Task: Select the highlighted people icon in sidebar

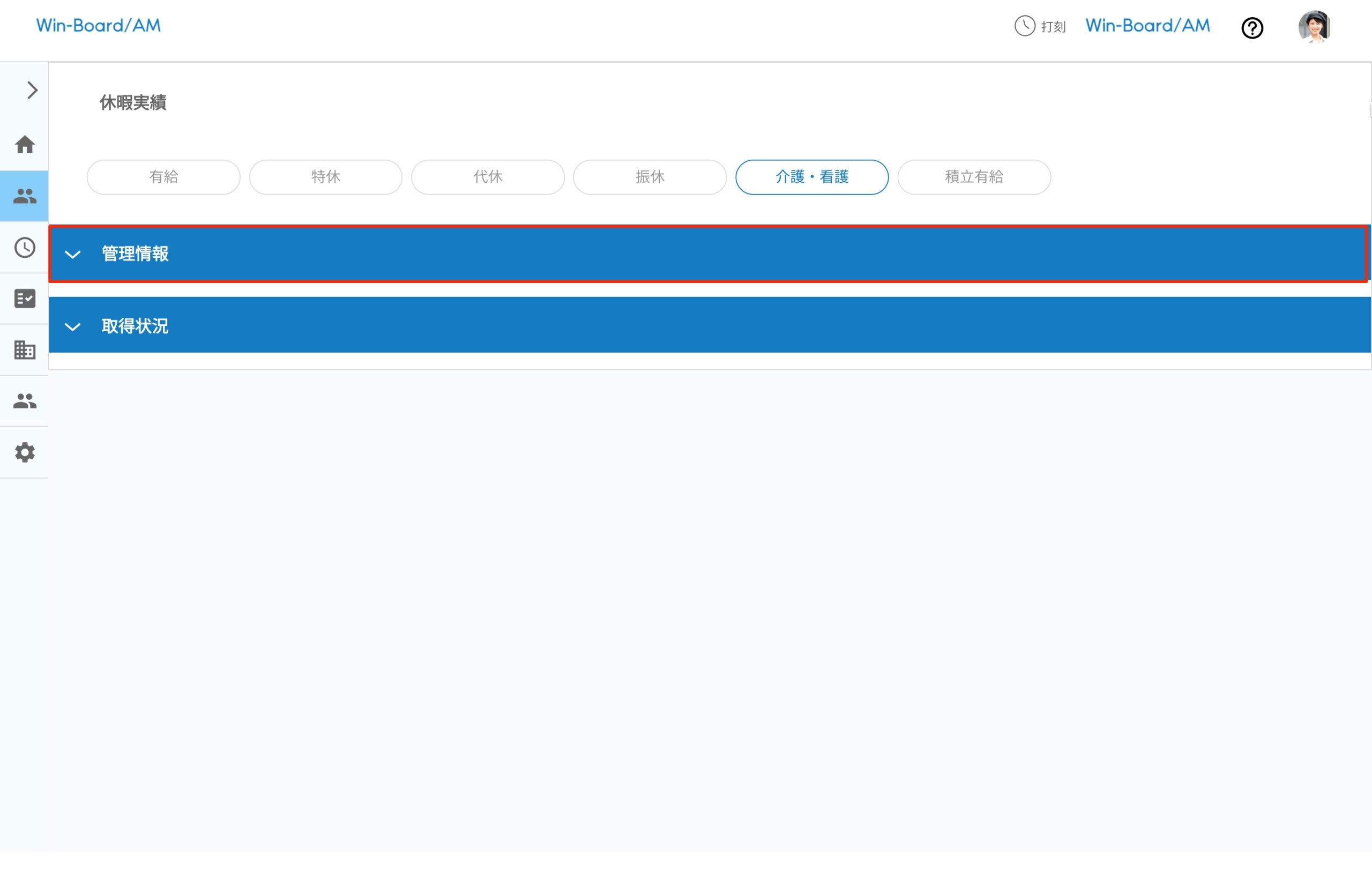Action: 25,196
